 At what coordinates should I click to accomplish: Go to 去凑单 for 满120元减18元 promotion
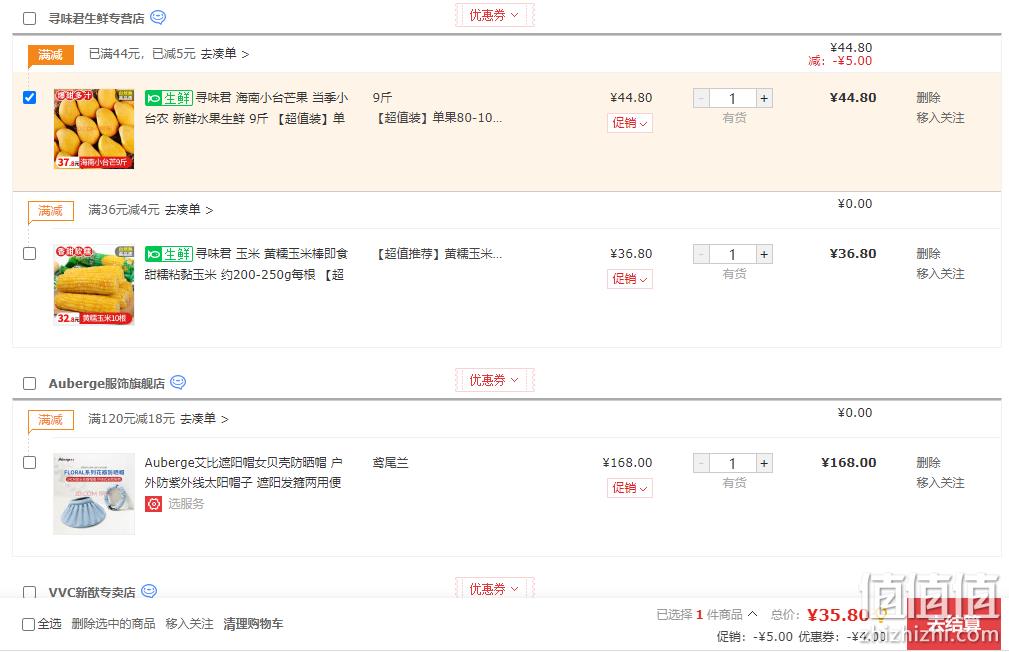click(x=204, y=419)
